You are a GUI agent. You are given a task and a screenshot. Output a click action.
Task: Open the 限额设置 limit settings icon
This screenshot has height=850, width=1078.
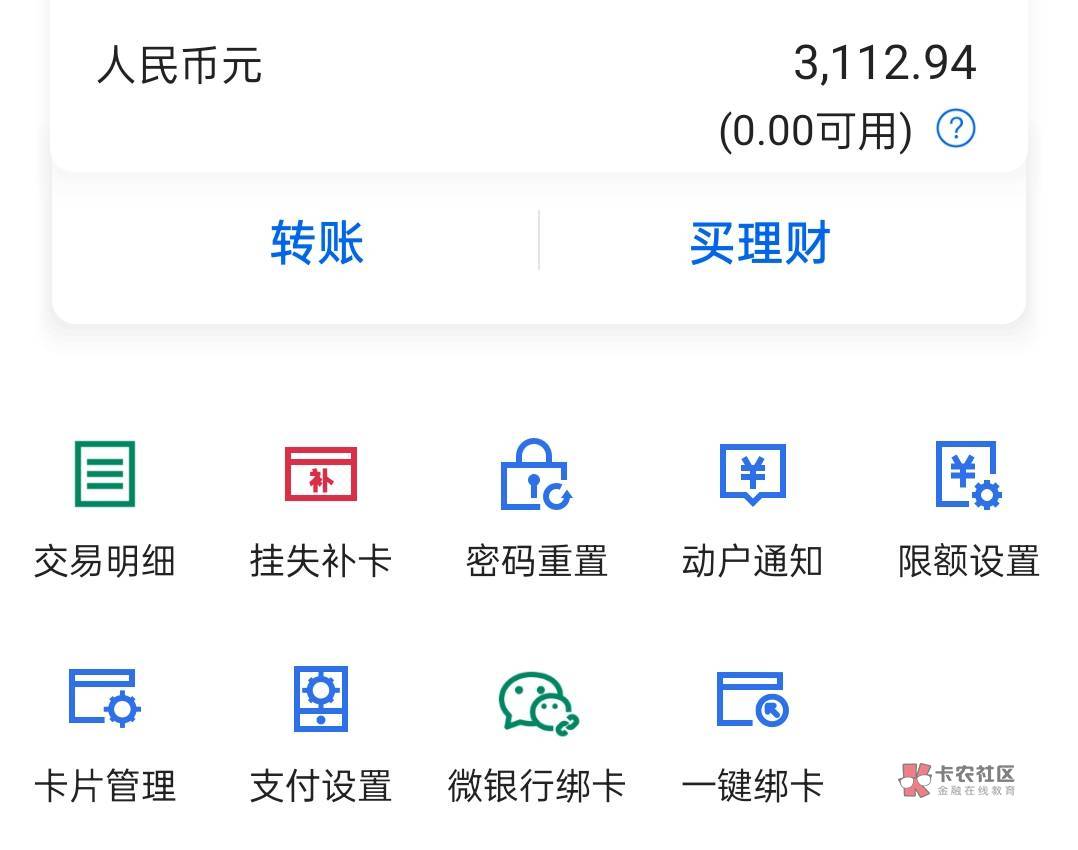[x=968, y=474]
